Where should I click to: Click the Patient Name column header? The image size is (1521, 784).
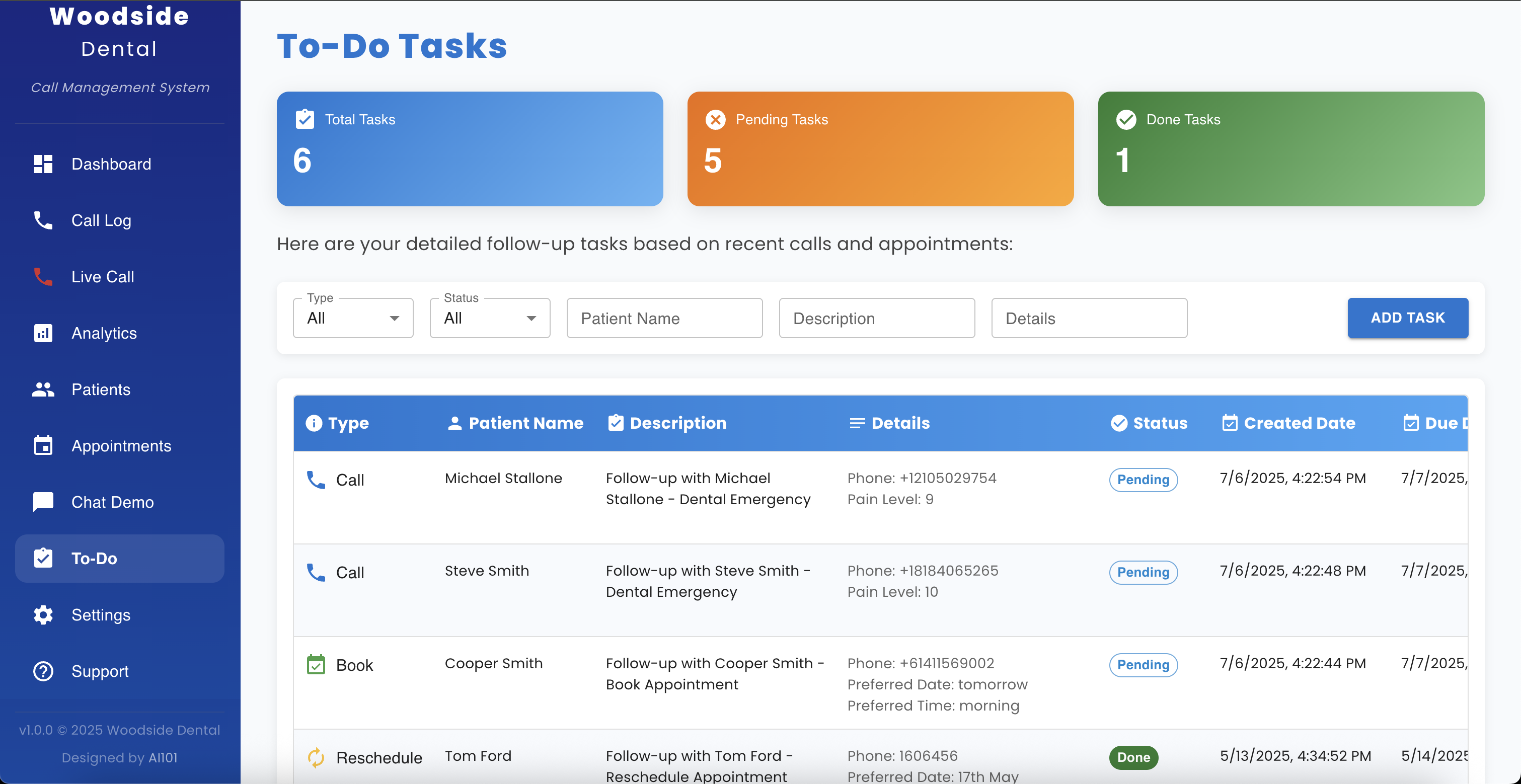click(515, 423)
